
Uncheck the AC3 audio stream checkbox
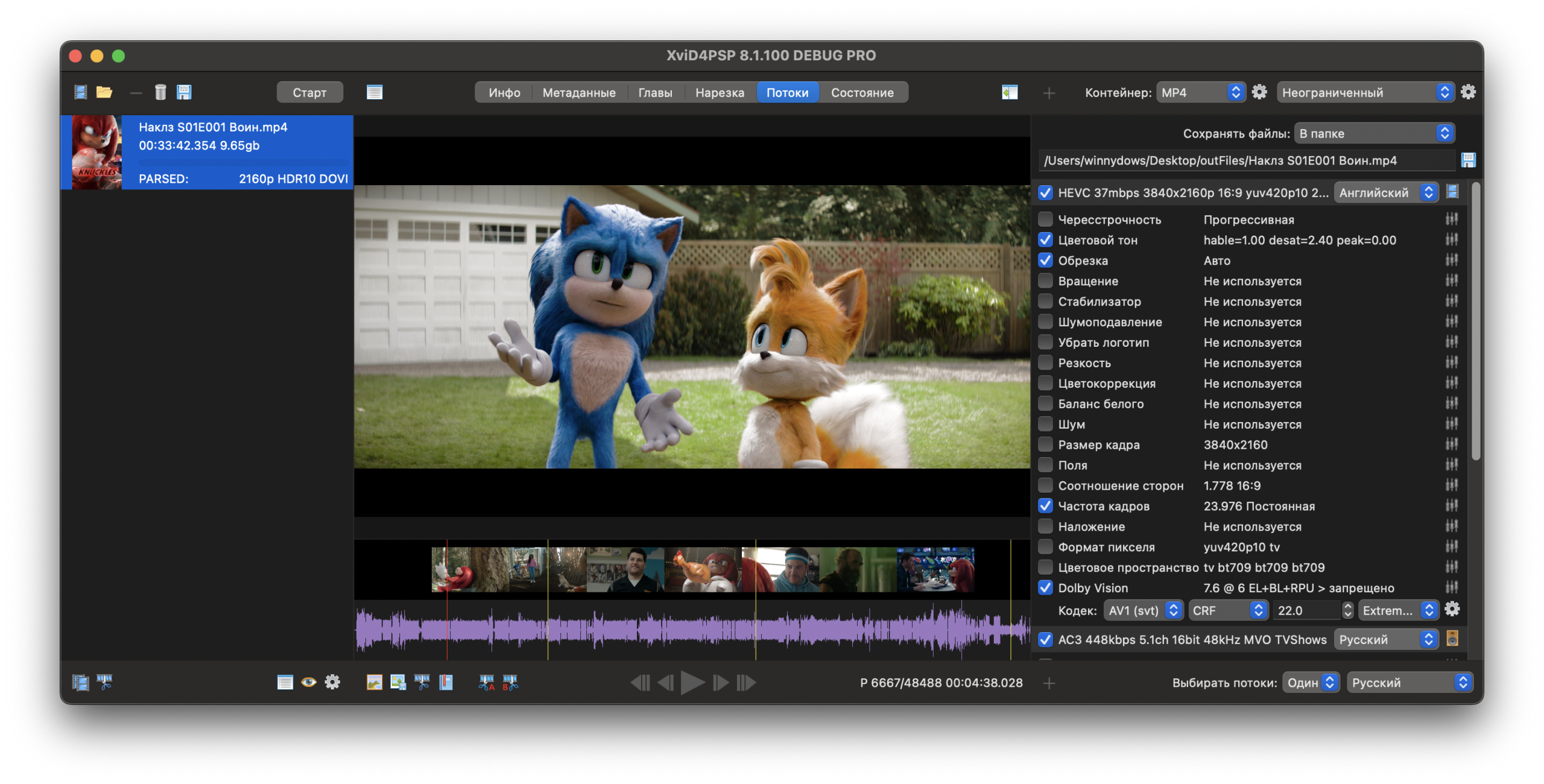click(1045, 639)
